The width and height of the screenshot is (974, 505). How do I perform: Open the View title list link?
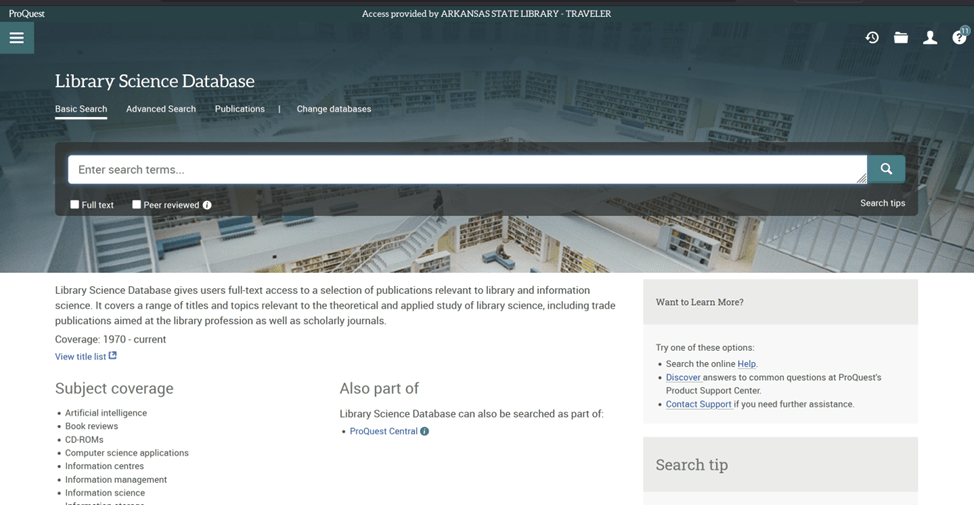81,357
